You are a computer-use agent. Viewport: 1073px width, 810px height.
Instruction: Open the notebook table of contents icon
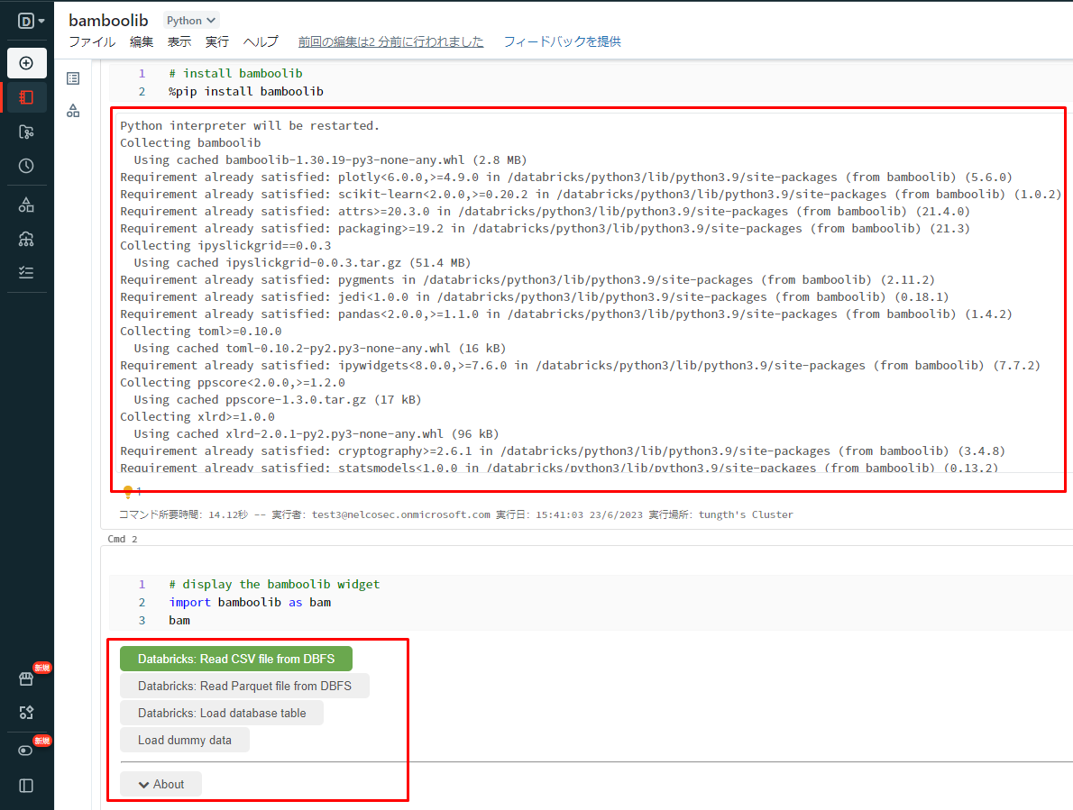coord(71,78)
